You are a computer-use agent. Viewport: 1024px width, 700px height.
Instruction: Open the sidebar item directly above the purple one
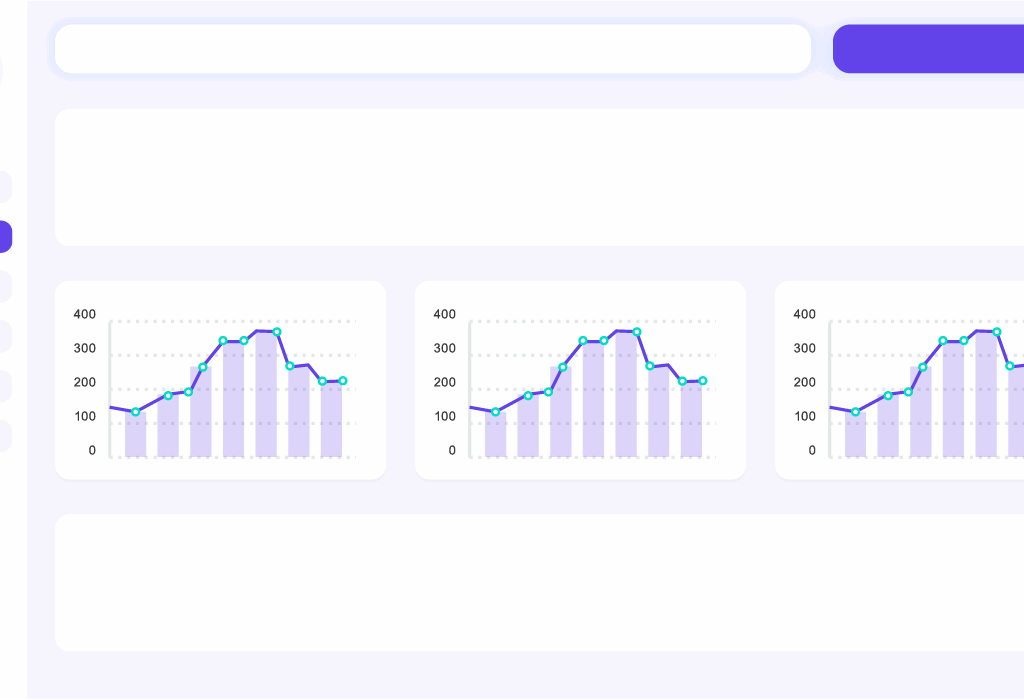[5, 187]
